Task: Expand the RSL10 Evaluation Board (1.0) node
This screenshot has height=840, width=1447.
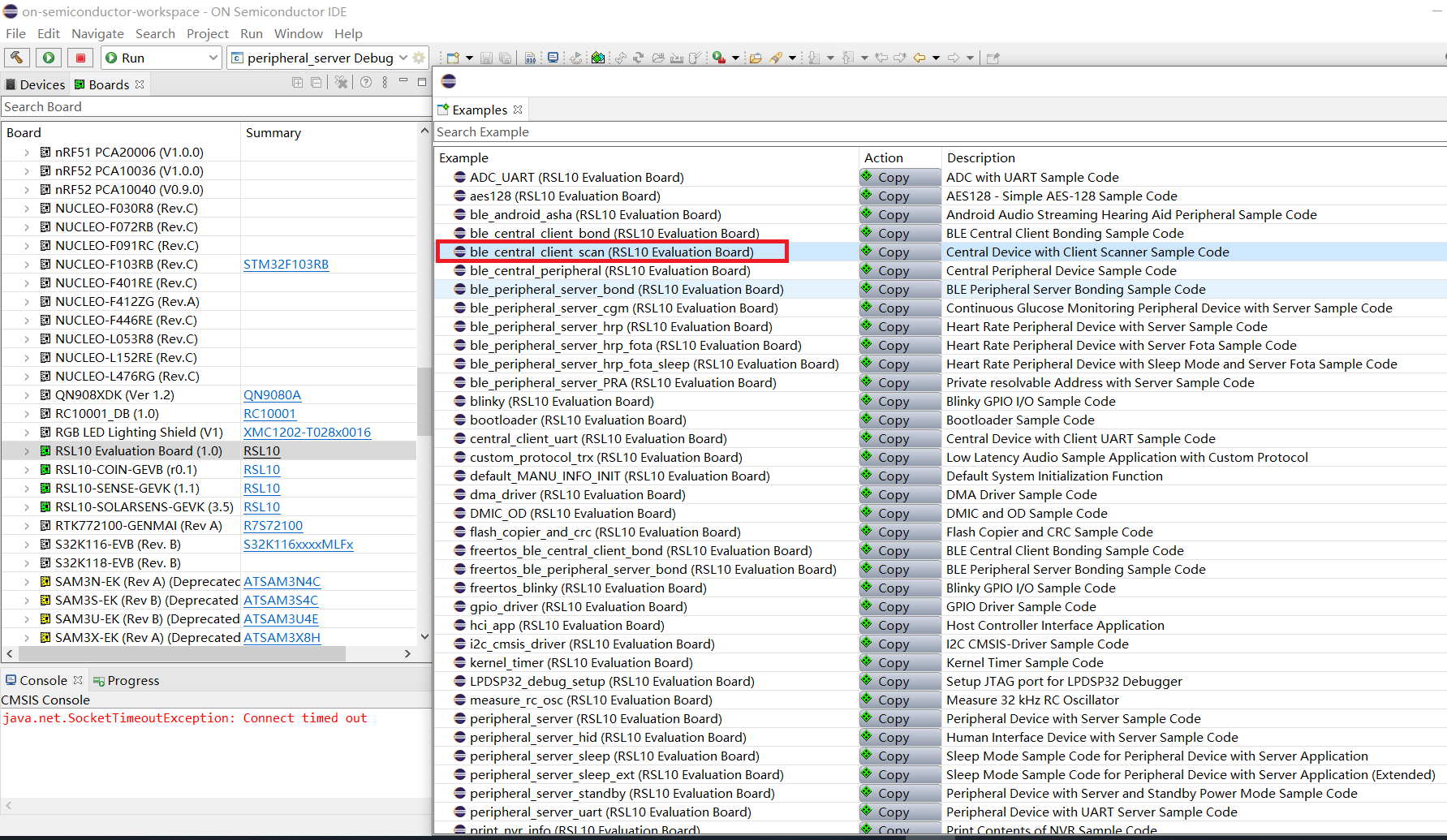Action: [x=27, y=450]
